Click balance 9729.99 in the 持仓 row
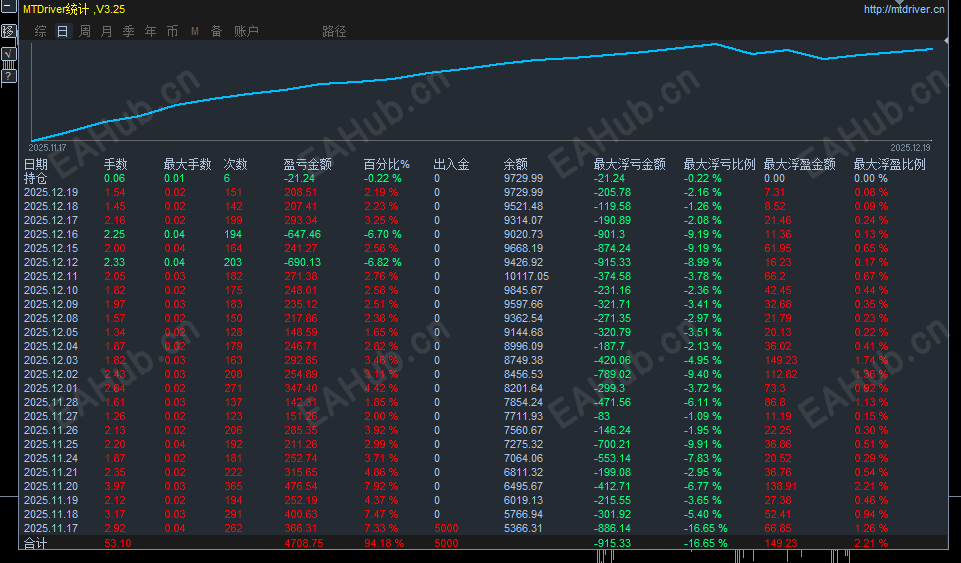Image resolution: width=961 pixels, height=563 pixels. 523,178
